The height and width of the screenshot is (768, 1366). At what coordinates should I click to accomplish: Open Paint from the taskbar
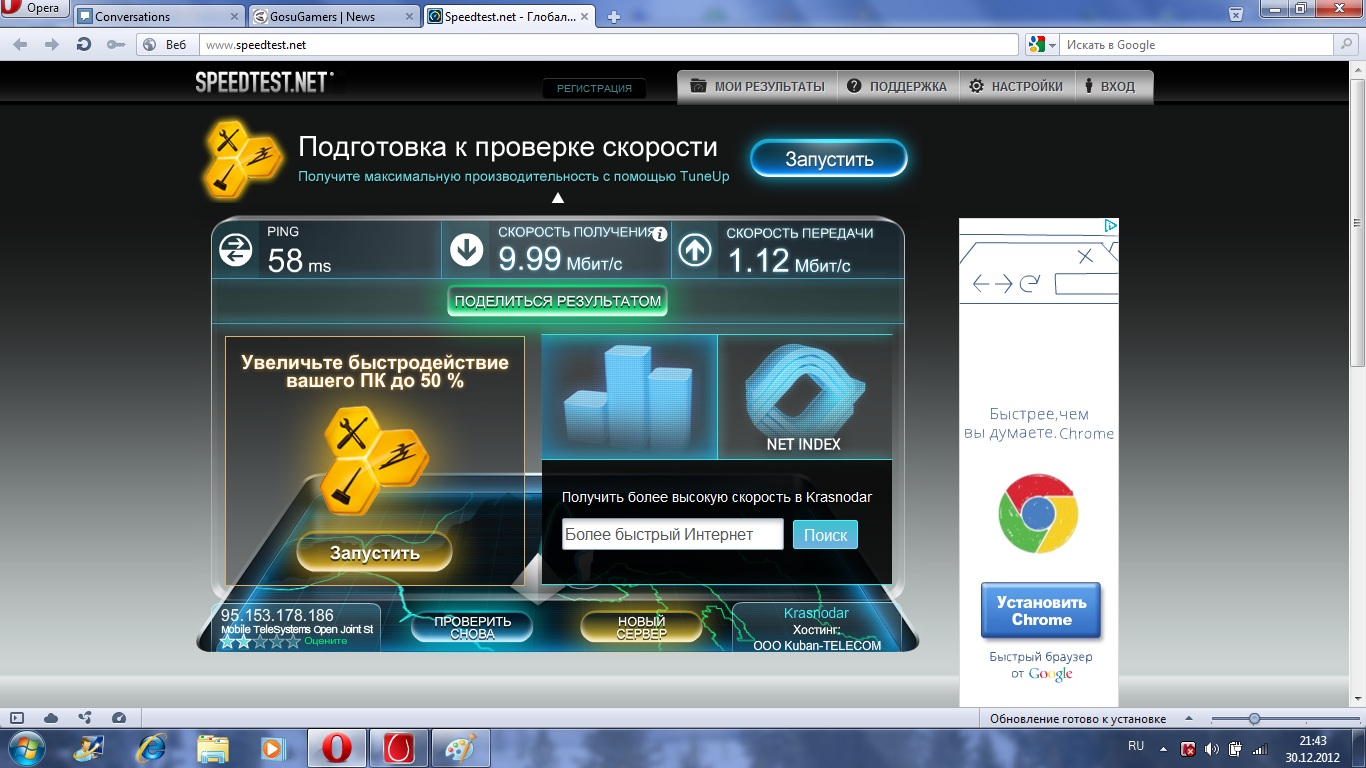[460, 748]
